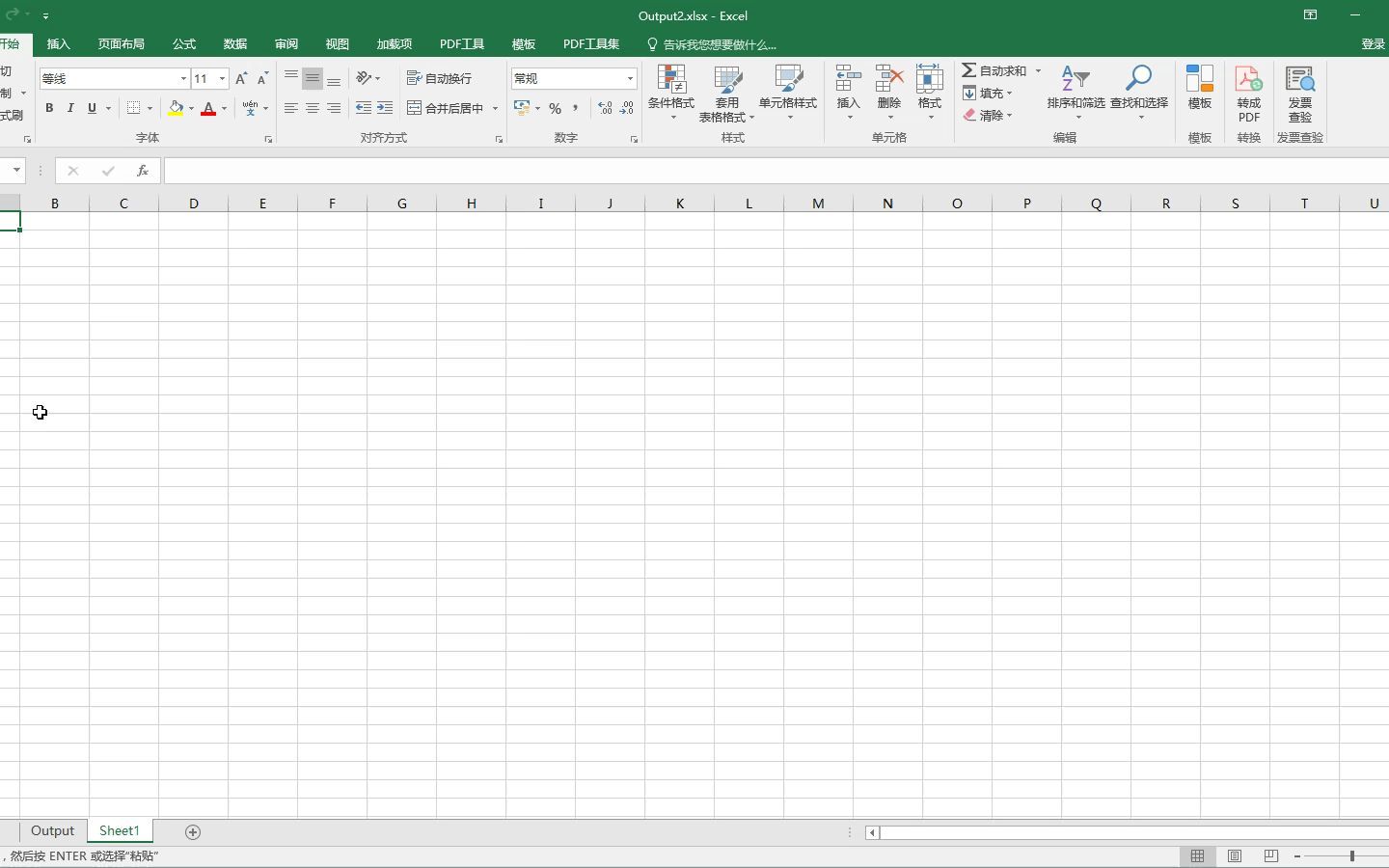This screenshot has width=1389, height=868.
Task: Select middle vertical align
Action: click(312, 78)
